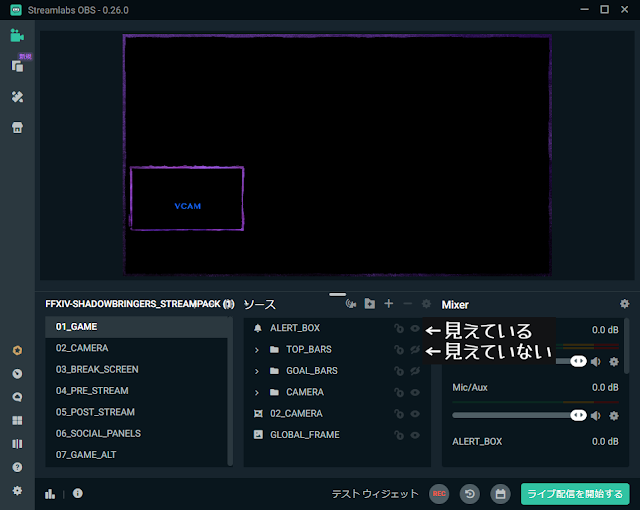
Task: Add a new source with plus icon
Action: (389, 304)
